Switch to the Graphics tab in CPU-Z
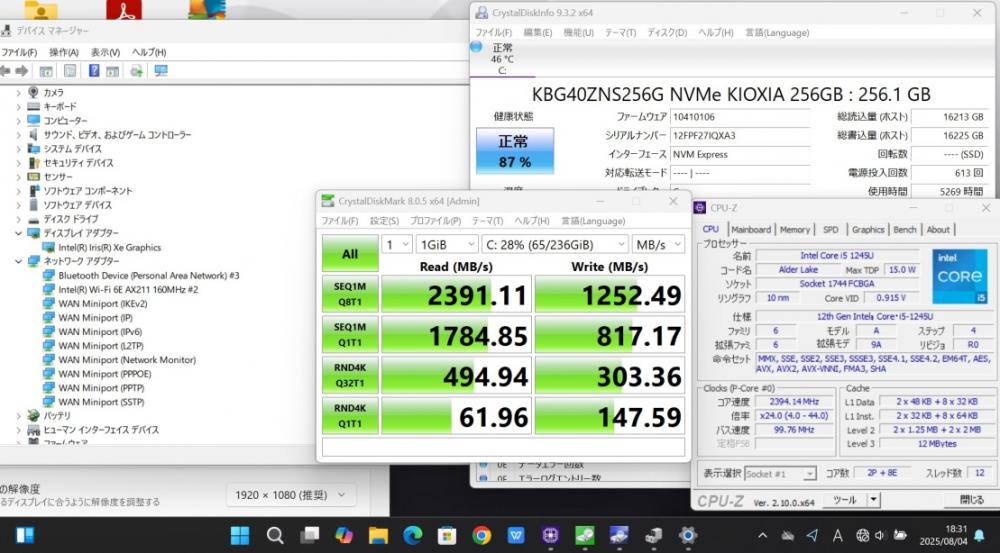 [868, 230]
